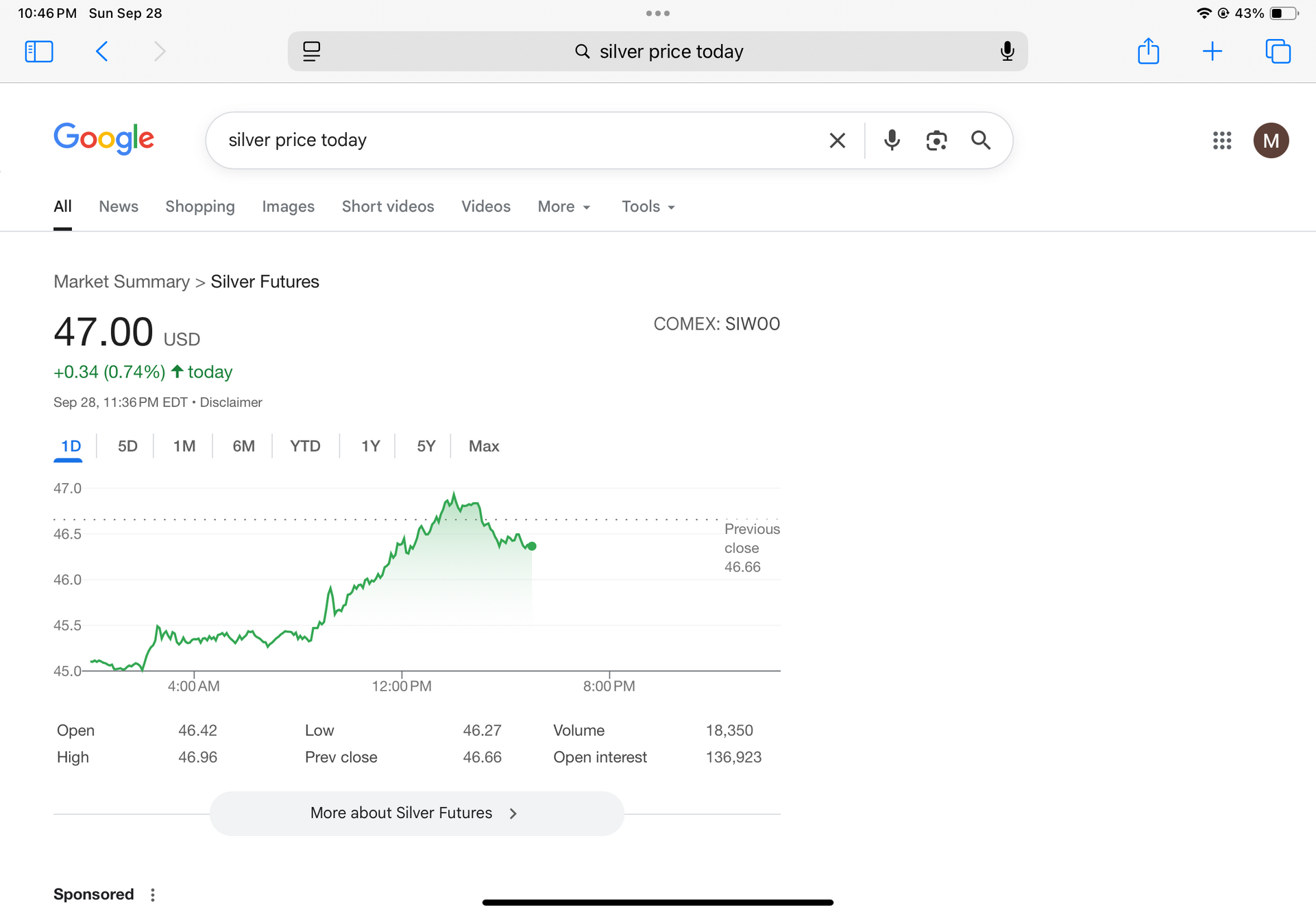The height and width of the screenshot is (914, 1316).
Task: Clear the Google search box text
Action: point(837,140)
